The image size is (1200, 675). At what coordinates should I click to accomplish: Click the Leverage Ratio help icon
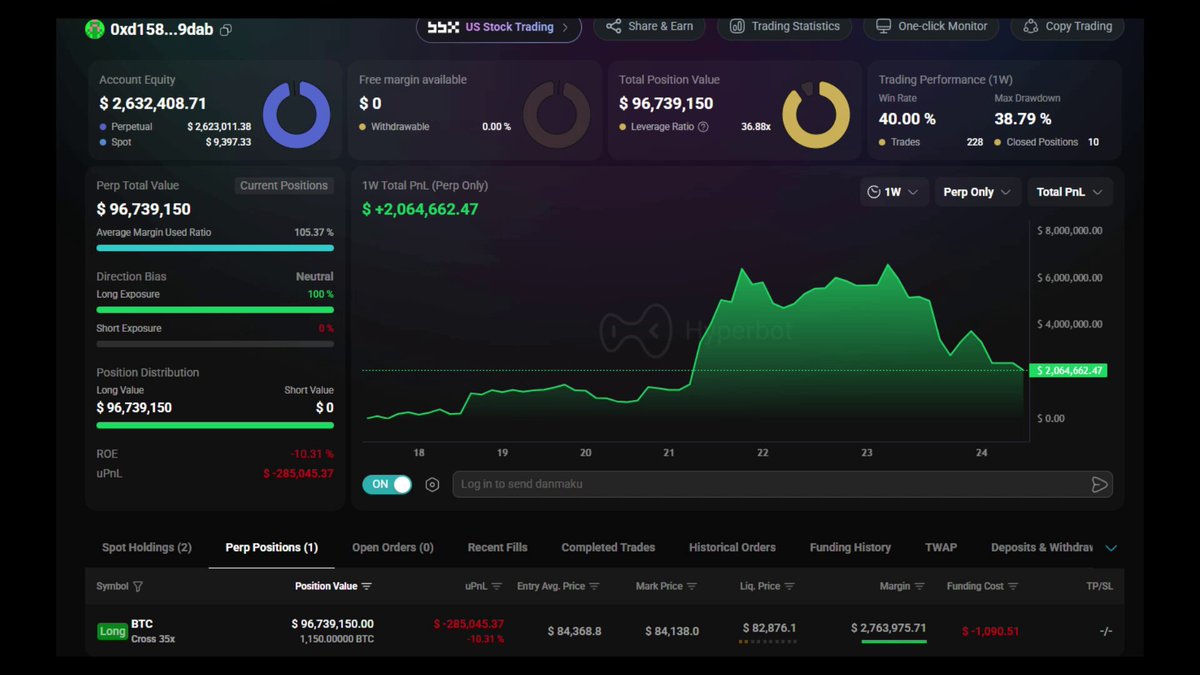[703, 127]
